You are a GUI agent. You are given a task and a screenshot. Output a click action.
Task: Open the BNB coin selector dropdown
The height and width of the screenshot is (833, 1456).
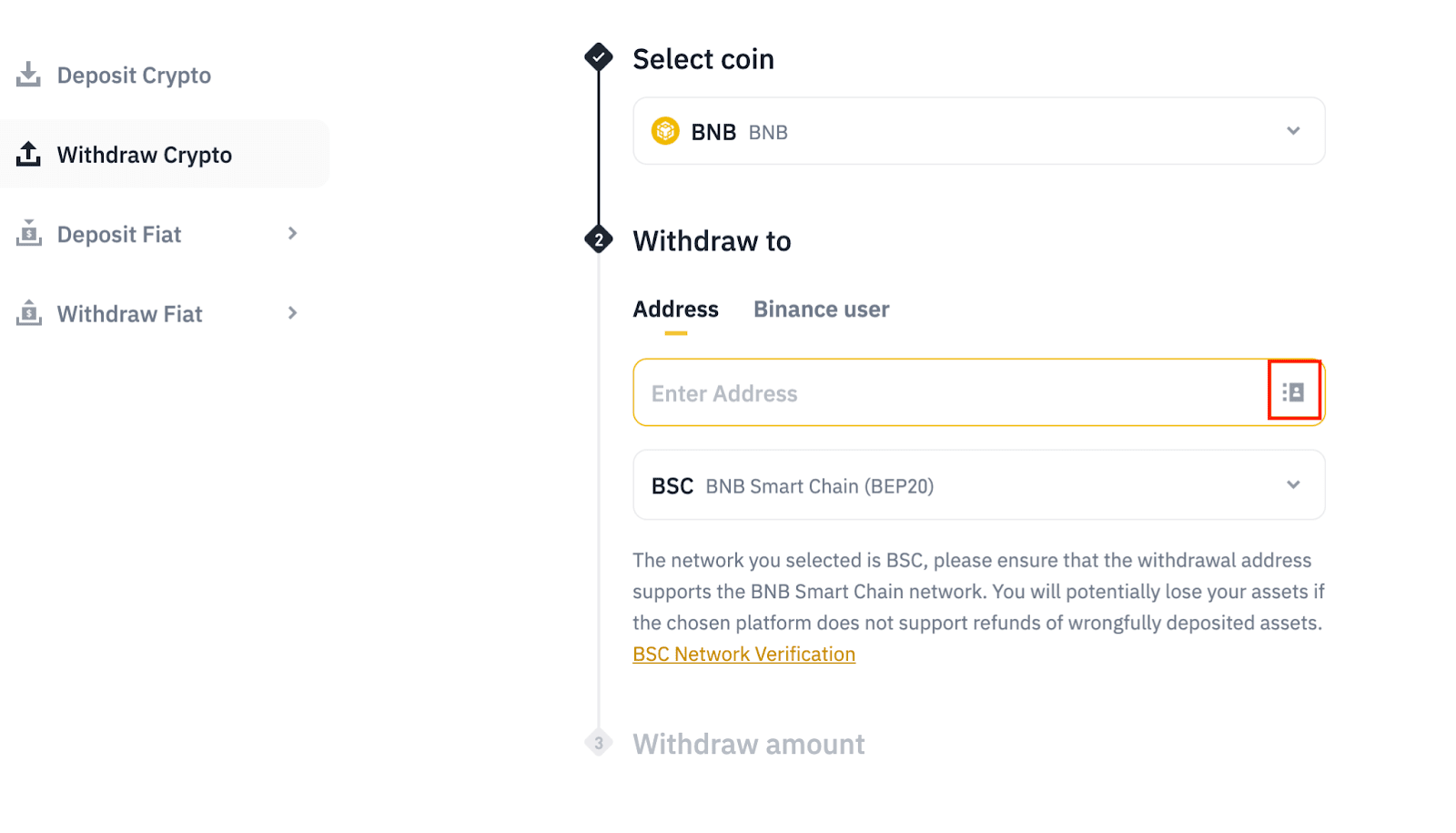1292,131
